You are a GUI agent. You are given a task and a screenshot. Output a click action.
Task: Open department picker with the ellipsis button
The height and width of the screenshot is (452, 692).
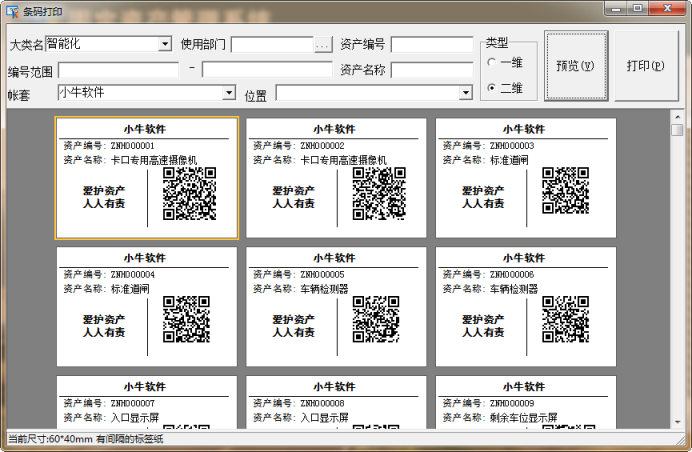(322, 45)
